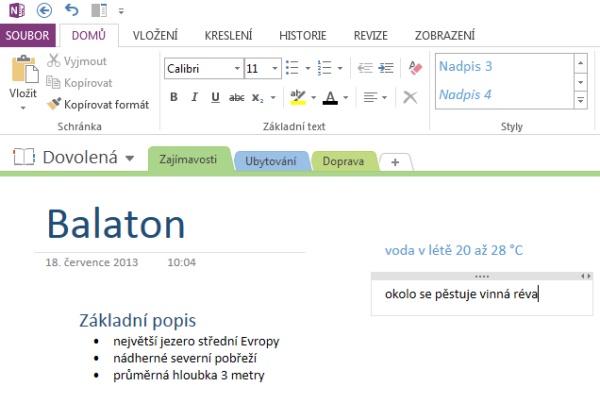The height and width of the screenshot is (420, 600).
Task: Click the OneNote application icon
Action: click(17, 10)
